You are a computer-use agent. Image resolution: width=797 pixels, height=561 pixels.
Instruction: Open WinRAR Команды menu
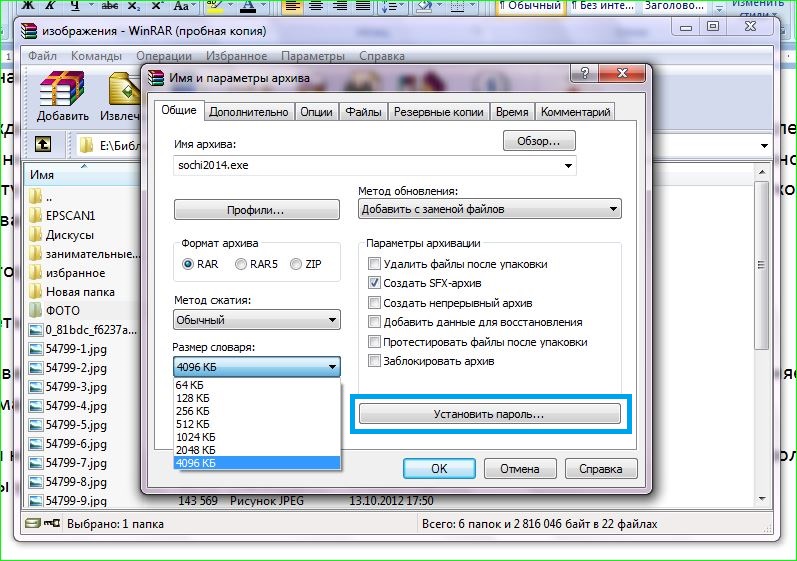click(96, 56)
